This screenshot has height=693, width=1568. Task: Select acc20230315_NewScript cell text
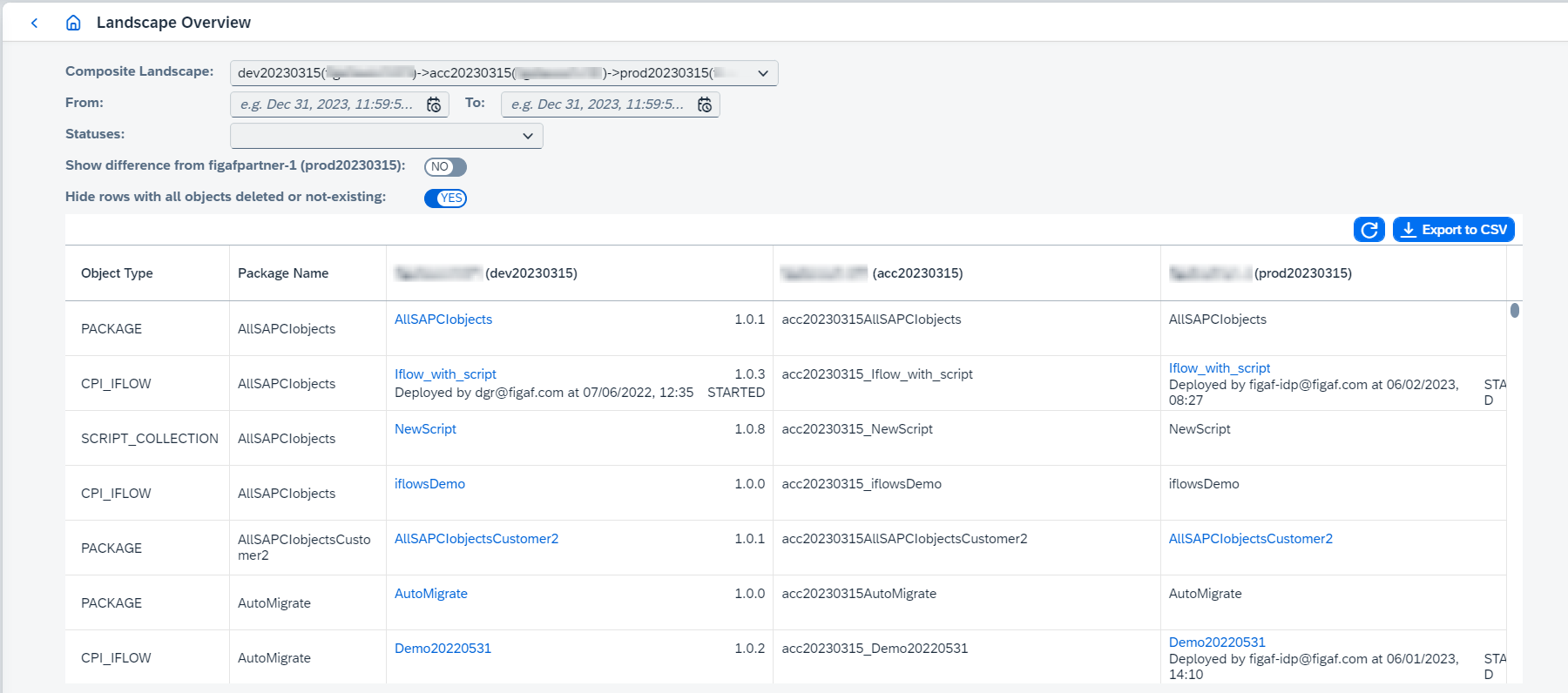[857, 429]
